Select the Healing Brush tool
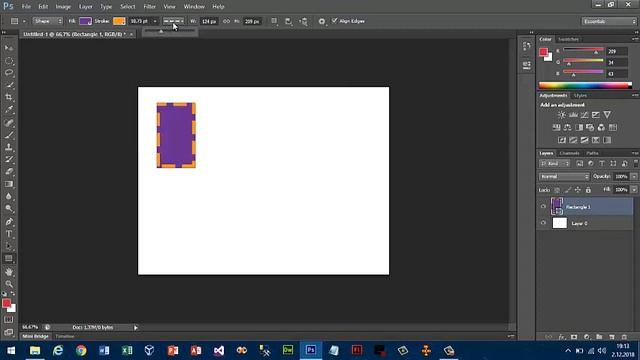Screen dimensions: 640x360 pyautogui.click(x=9, y=122)
